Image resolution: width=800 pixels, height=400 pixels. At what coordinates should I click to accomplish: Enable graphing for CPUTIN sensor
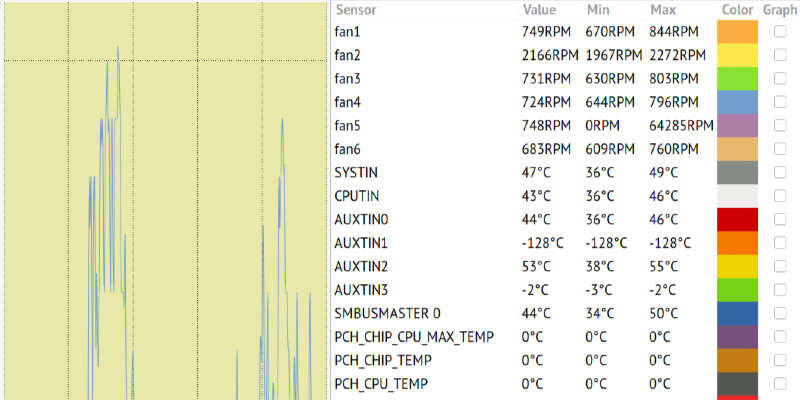[780, 196]
